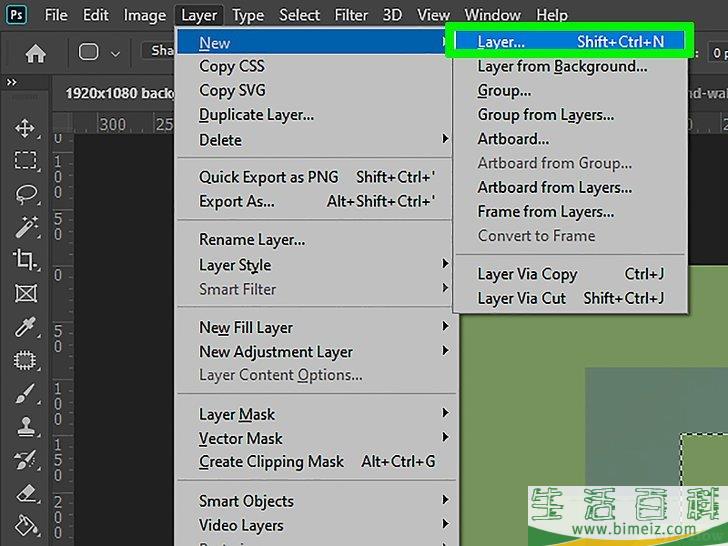Expand the New submenu item
Screen dimensions: 728x546
(314, 43)
